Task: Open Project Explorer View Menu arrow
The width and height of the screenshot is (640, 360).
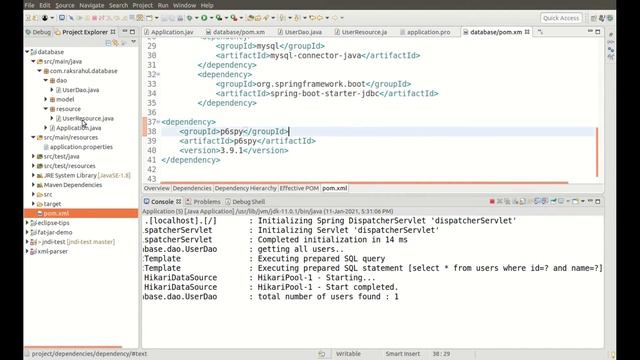Action: click(x=133, y=42)
